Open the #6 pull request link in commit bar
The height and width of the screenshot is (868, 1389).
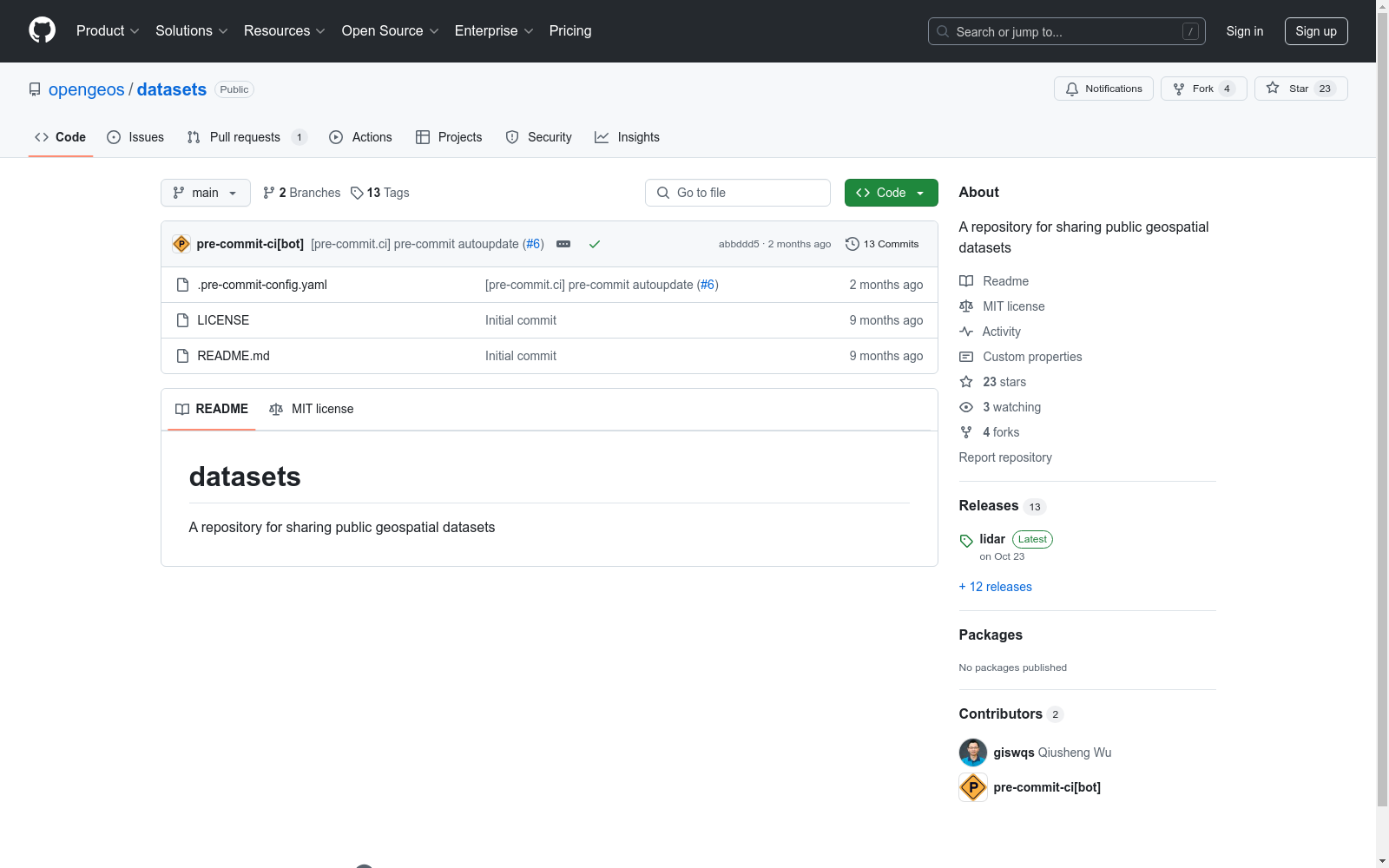pos(534,244)
